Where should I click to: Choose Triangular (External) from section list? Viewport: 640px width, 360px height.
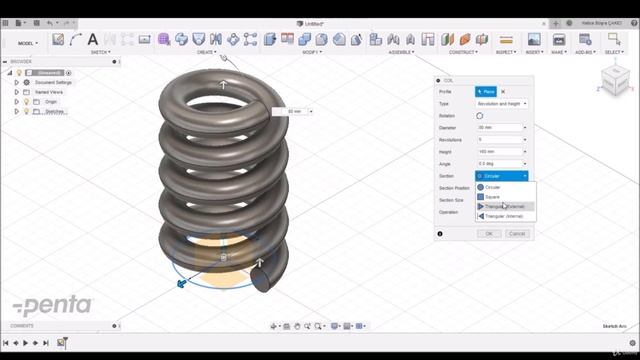pyautogui.click(x=506, y=207)
